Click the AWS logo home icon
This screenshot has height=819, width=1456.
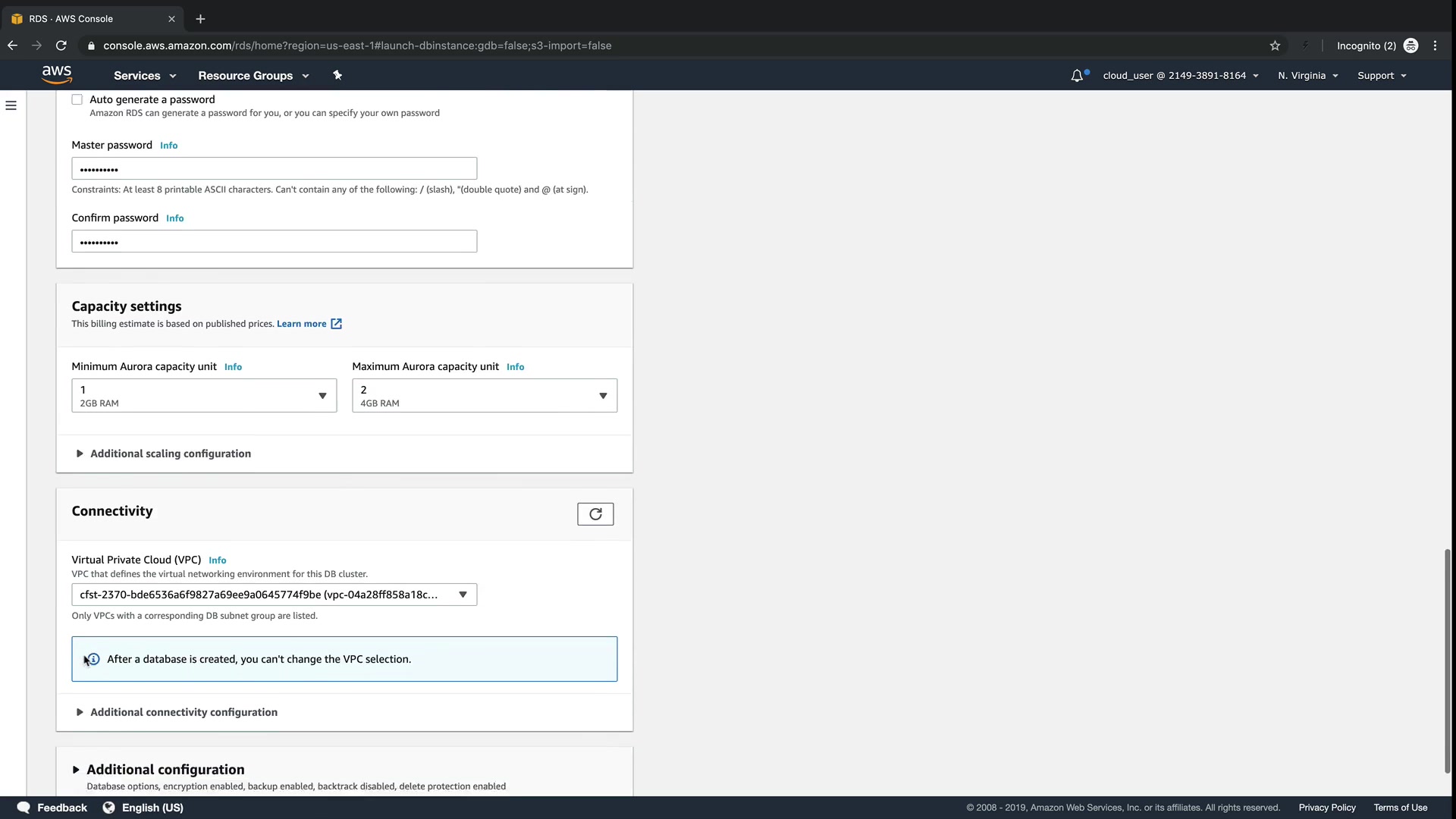(57, 74)
